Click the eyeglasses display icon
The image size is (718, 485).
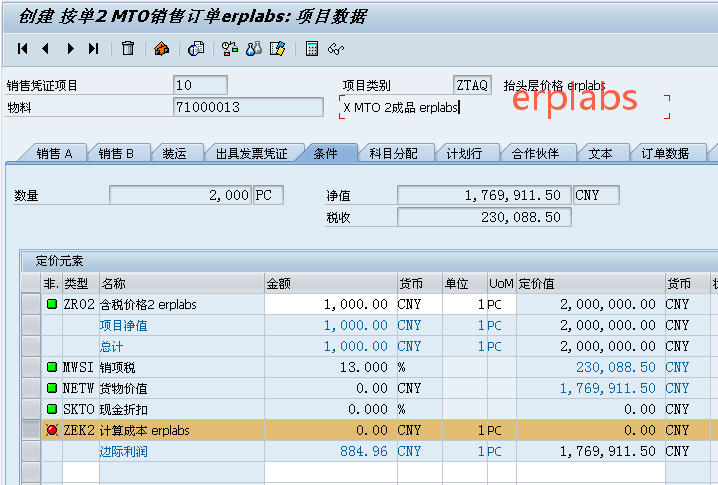pos(336,49)
